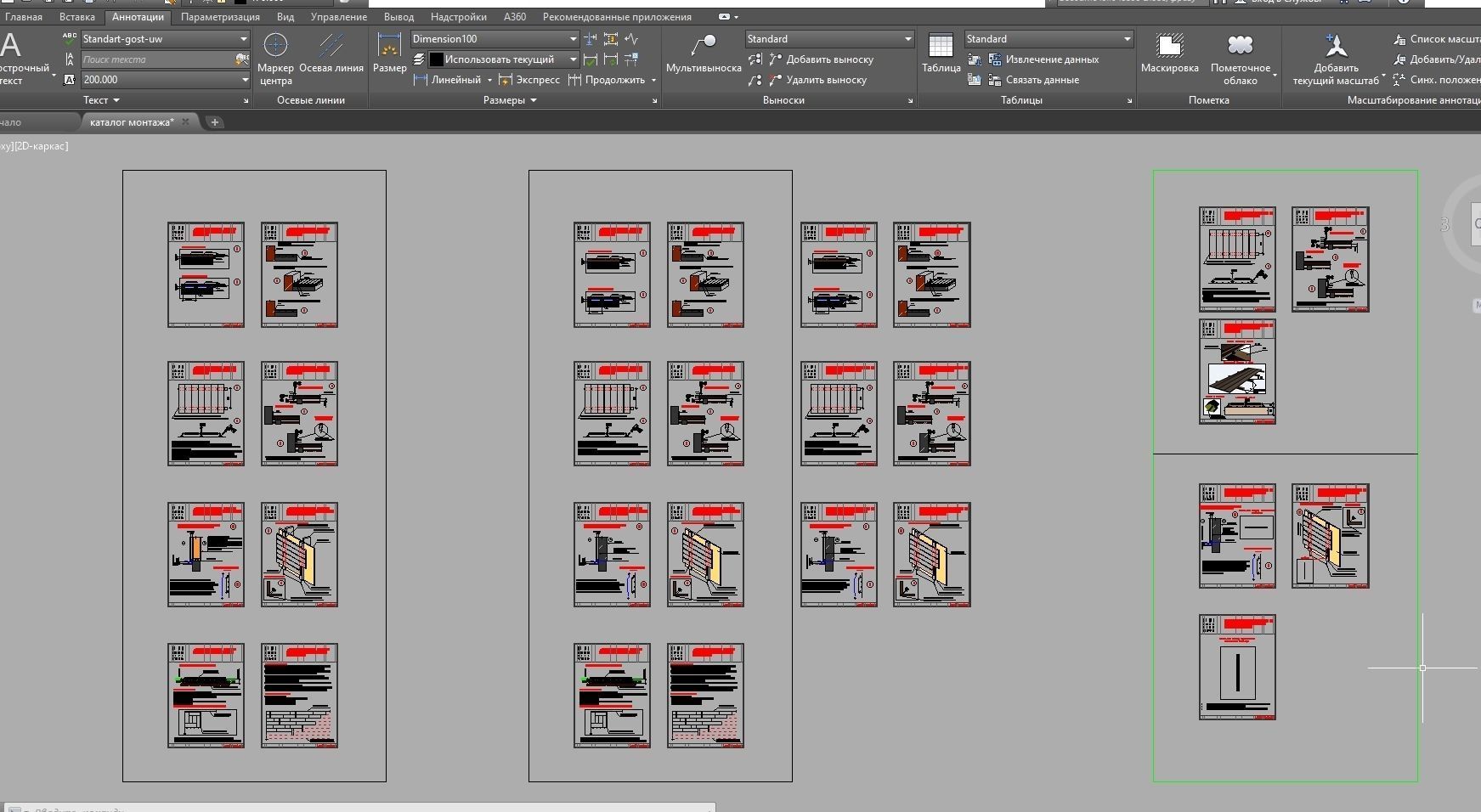Click the Data Extraction (Извлечение данных) icon

pos(995,59)
